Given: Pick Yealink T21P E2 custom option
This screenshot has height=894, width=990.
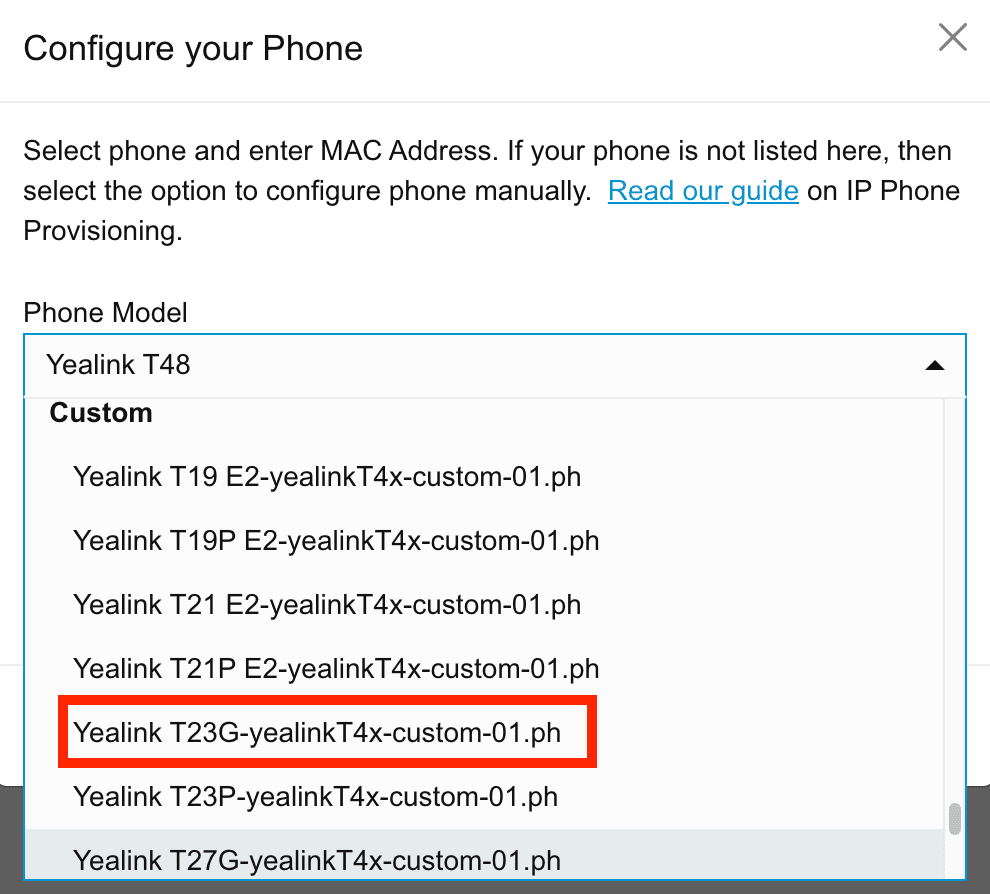Looking at the screenshot, I should 335,668.
